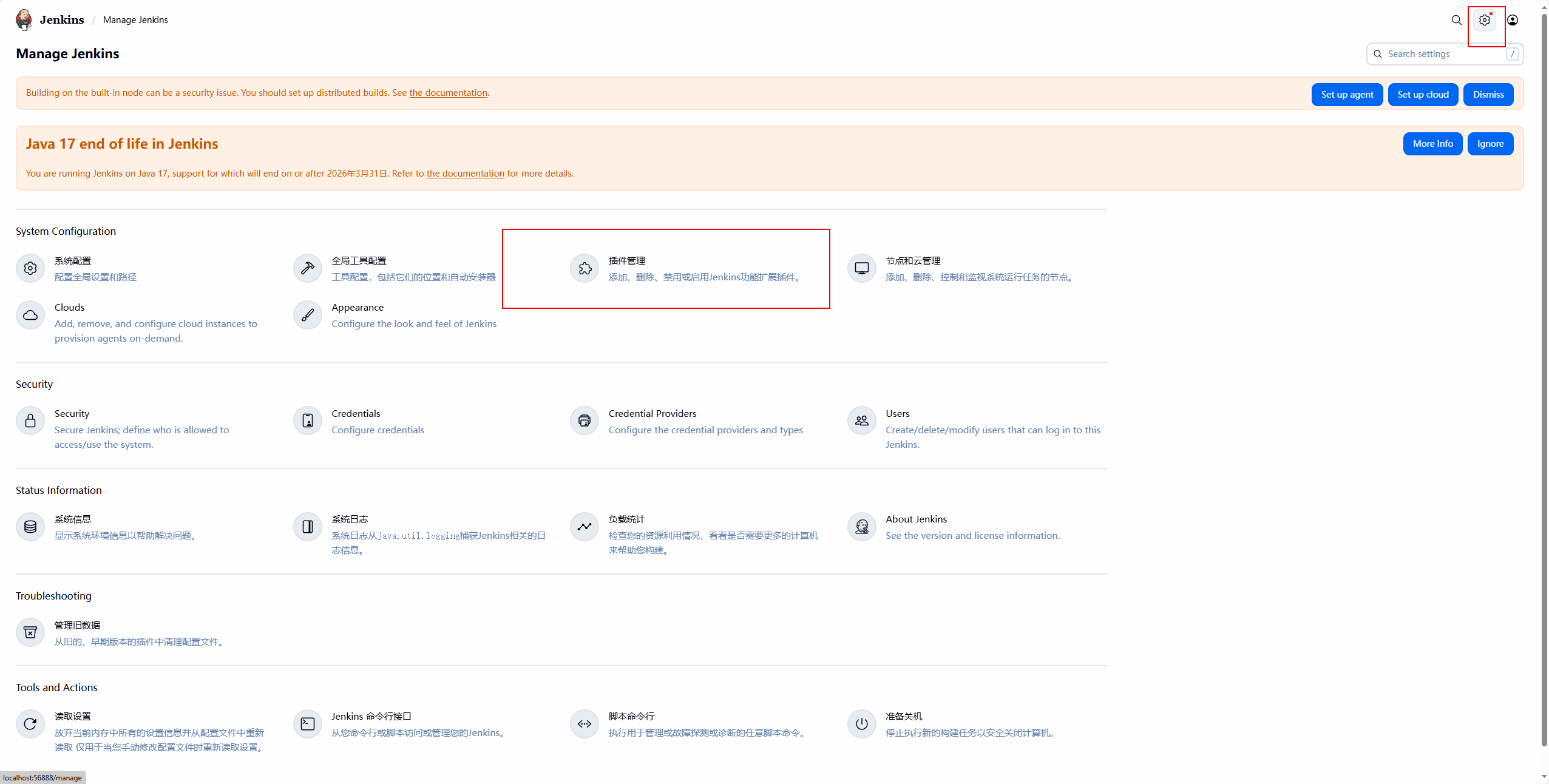Open Security via the padlock icon
Viewport: 1549px width, 784px height.
pyautogui.click(x=30, y=421)
